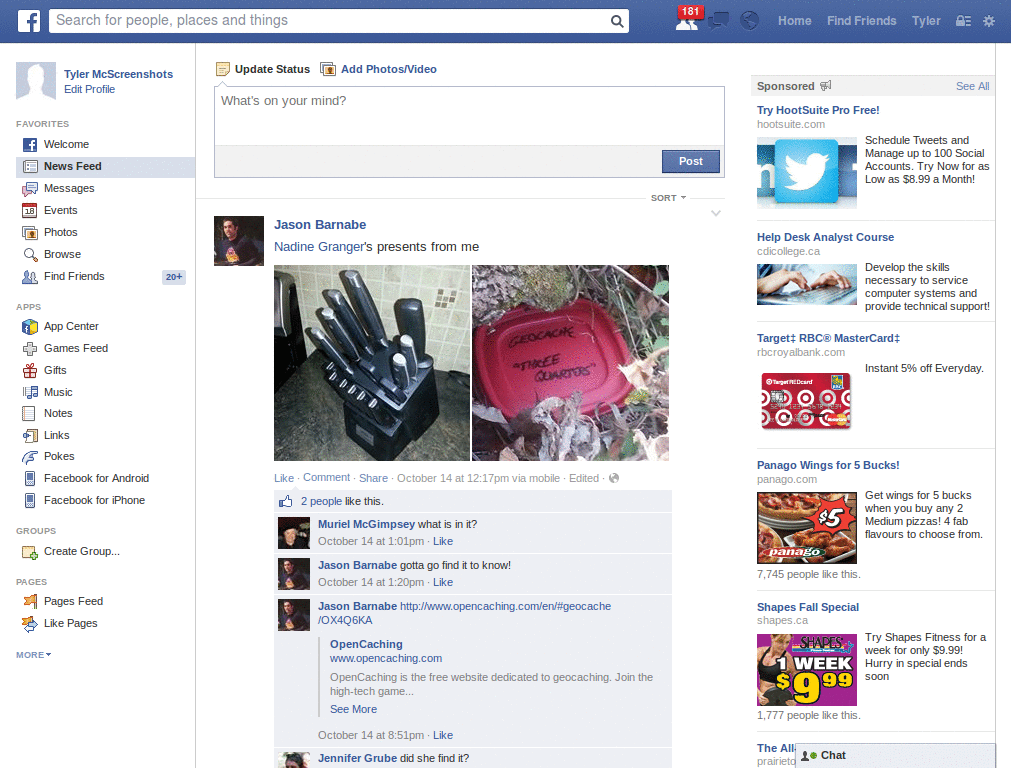1024x768 pixels.
Task: Click the HootSuite Twitter bird ad image
Action: [x=807, y=172]
